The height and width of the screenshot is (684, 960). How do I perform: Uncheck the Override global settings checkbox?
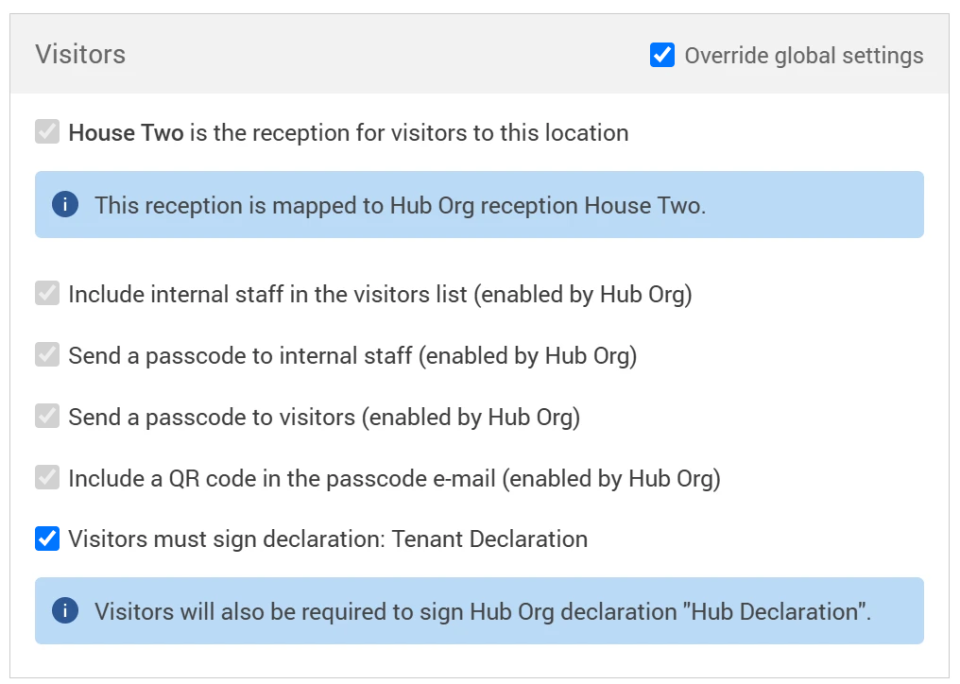click(661, 55)
